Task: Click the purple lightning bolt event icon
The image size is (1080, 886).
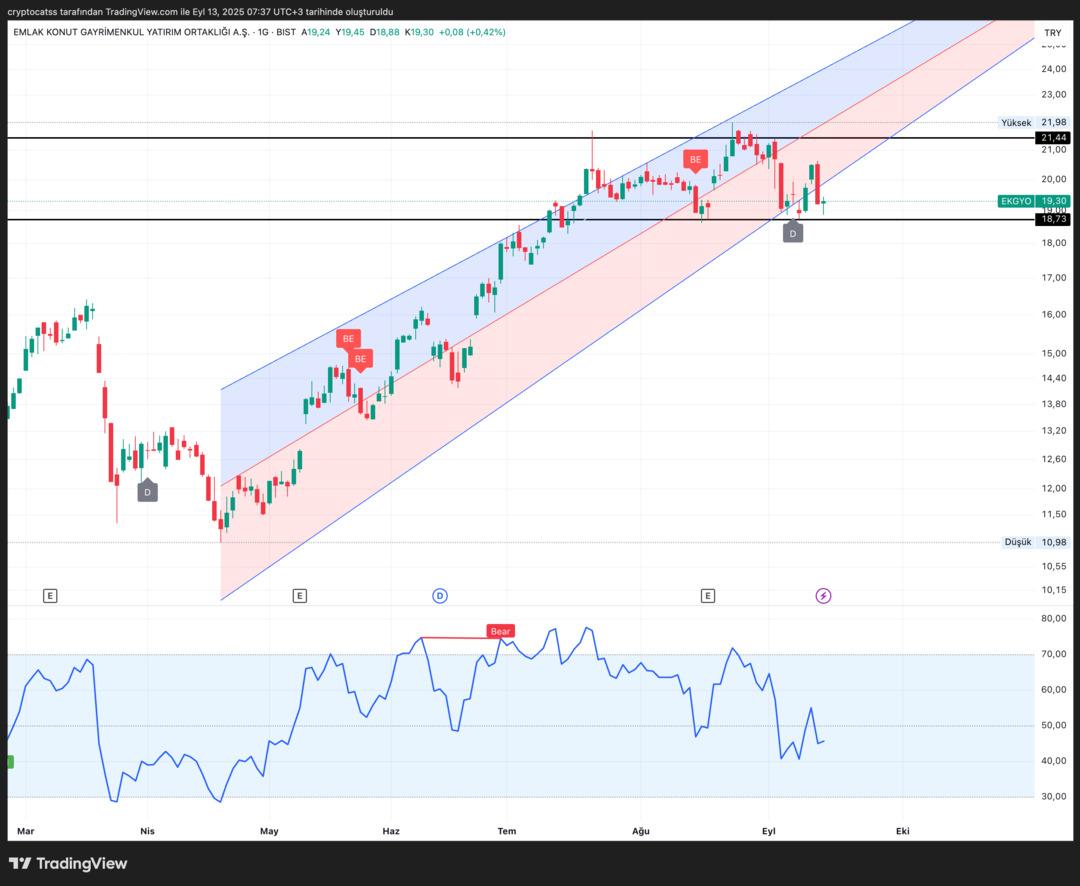Action: click(x=823, y=595)
